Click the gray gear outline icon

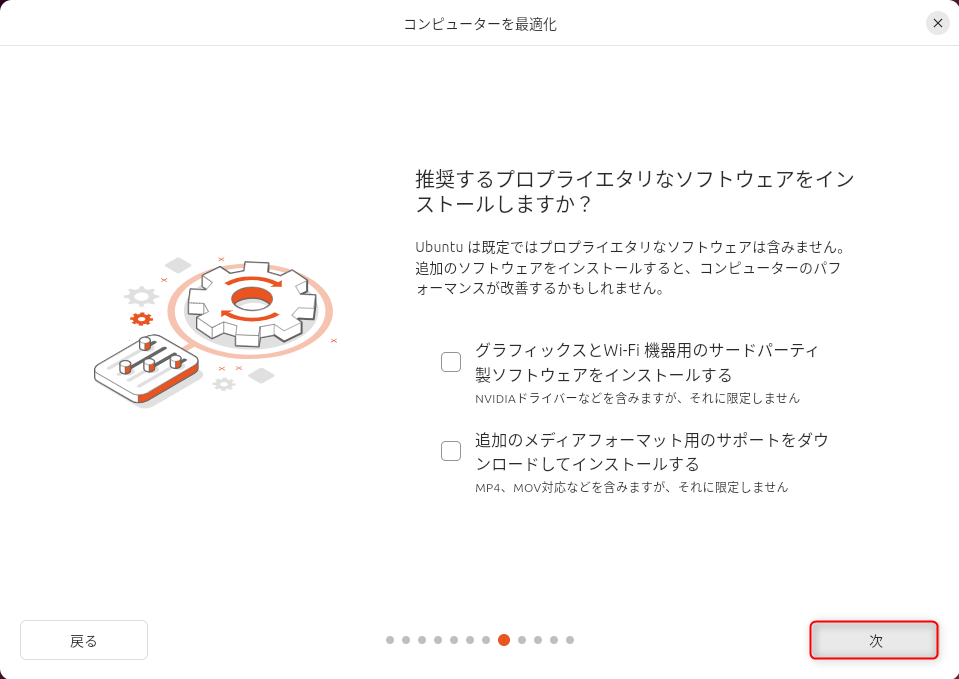coord(141,297)
